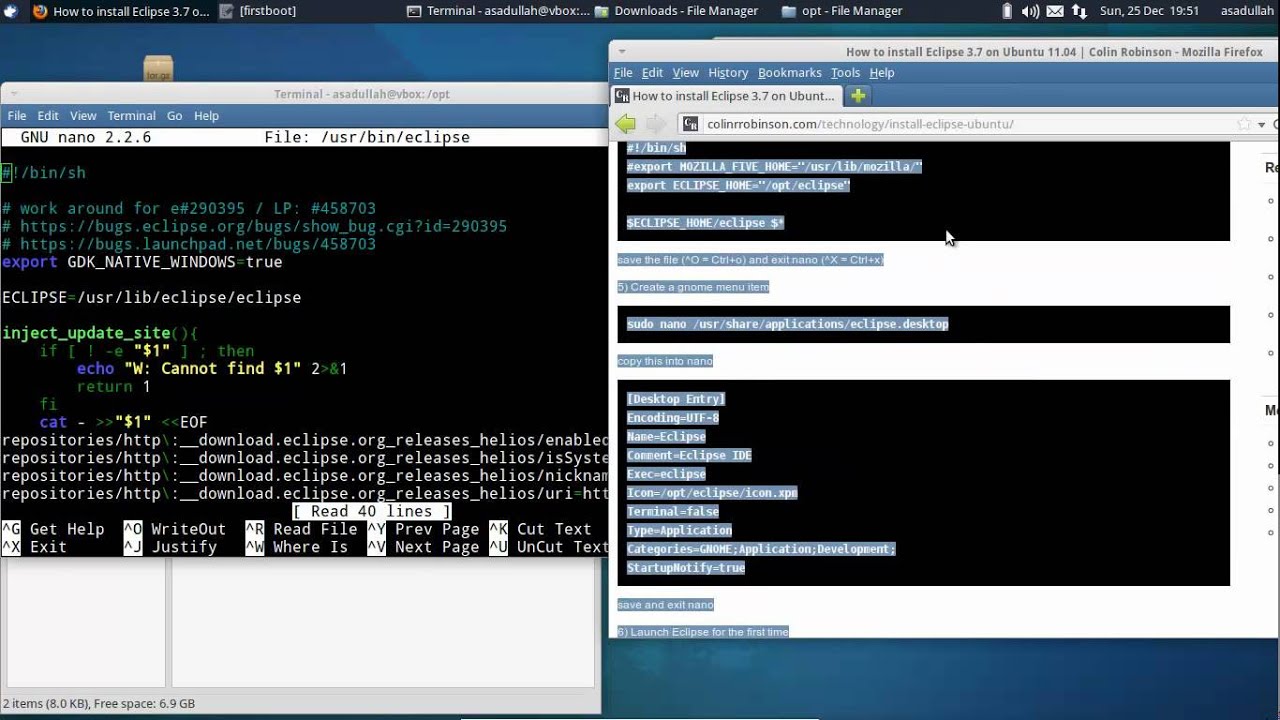Open the View menu in the Terminal window
Viewport: 1280px width, 720px height.
click(x=83, y=116)
